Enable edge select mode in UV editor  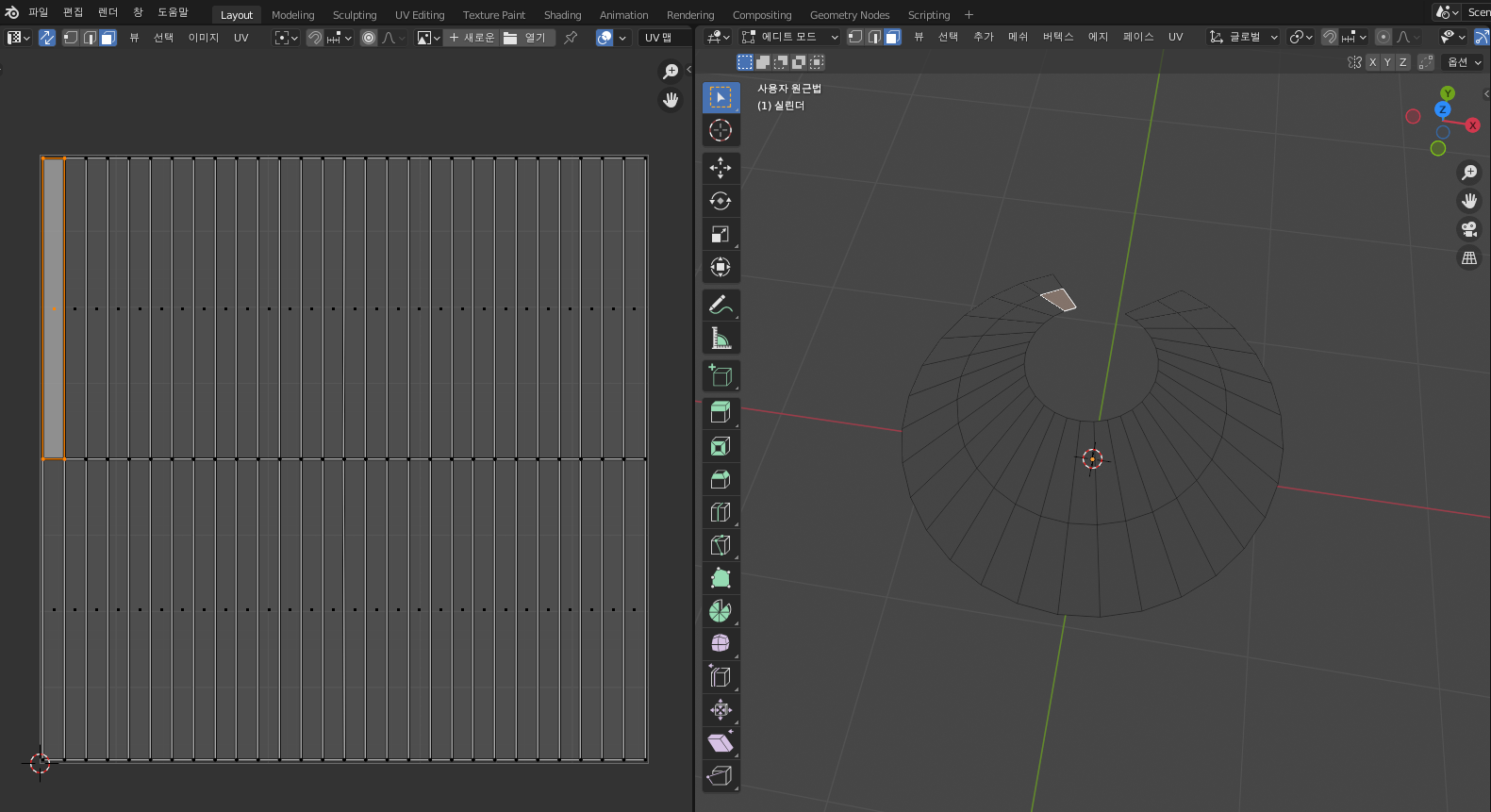90,38
